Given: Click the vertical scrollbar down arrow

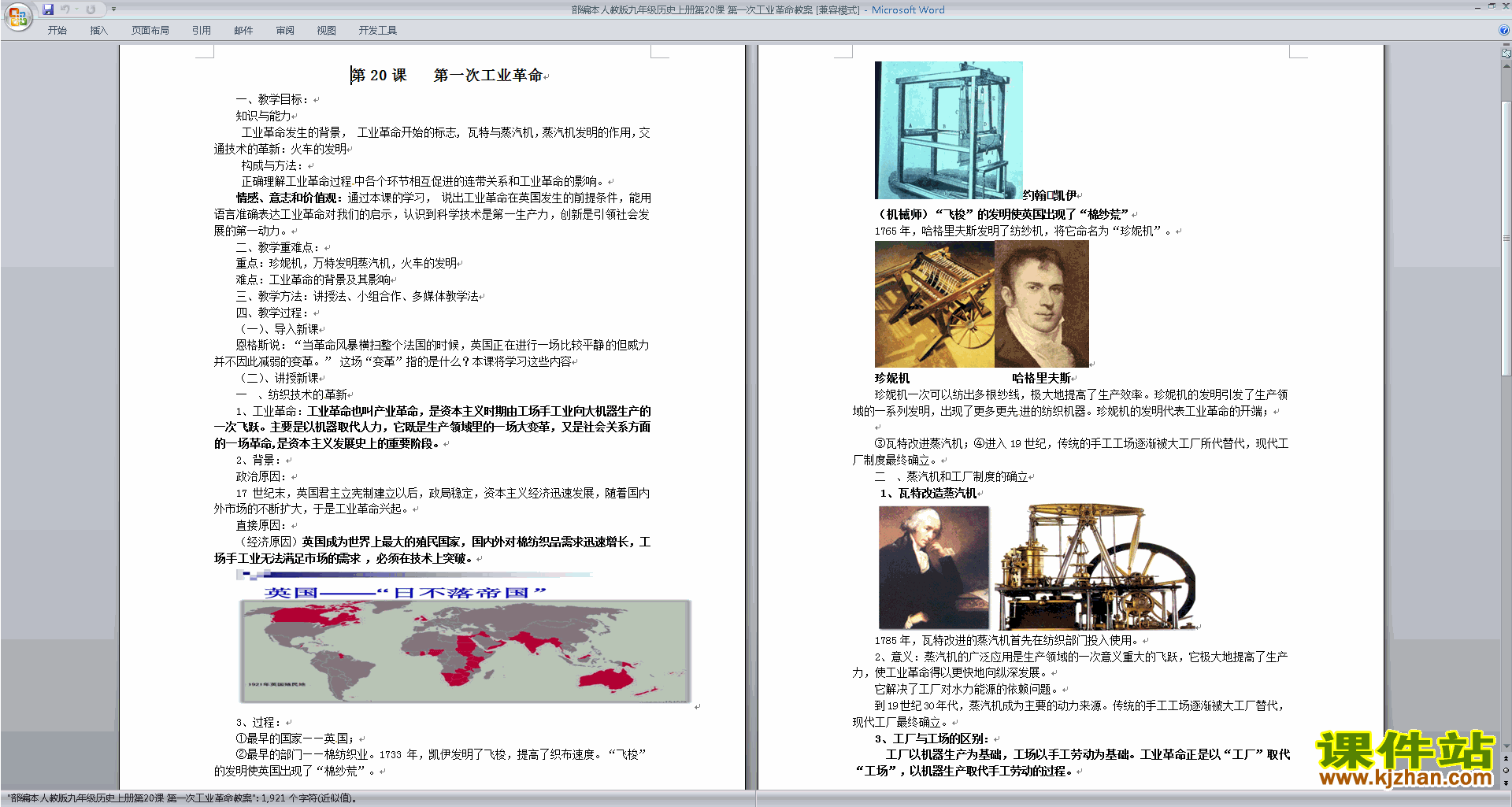Looking at the screenshot, I should coord(1506,746).
